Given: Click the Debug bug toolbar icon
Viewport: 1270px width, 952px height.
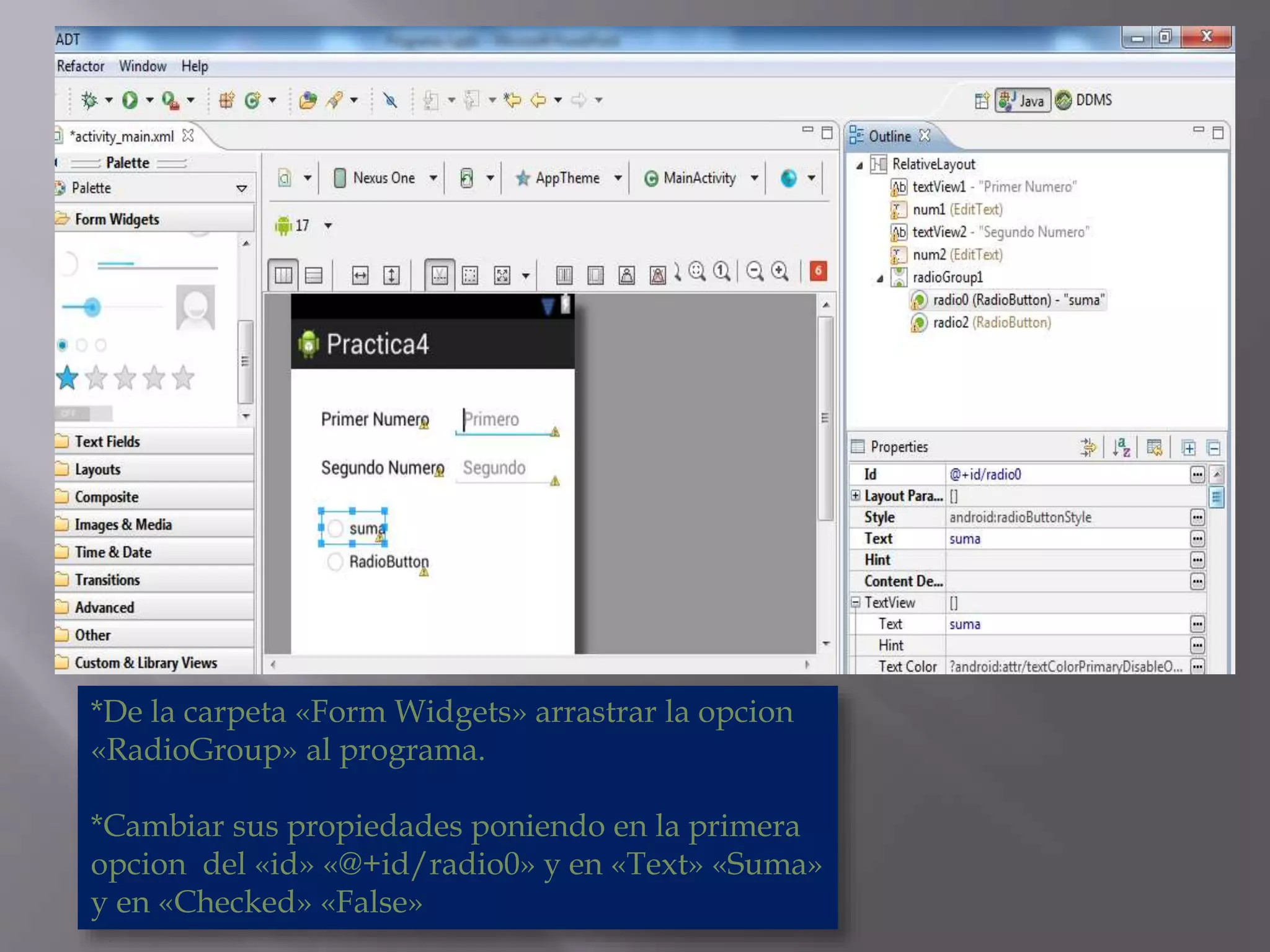Looking at the screenshot, I should click(x=89, y=100).
